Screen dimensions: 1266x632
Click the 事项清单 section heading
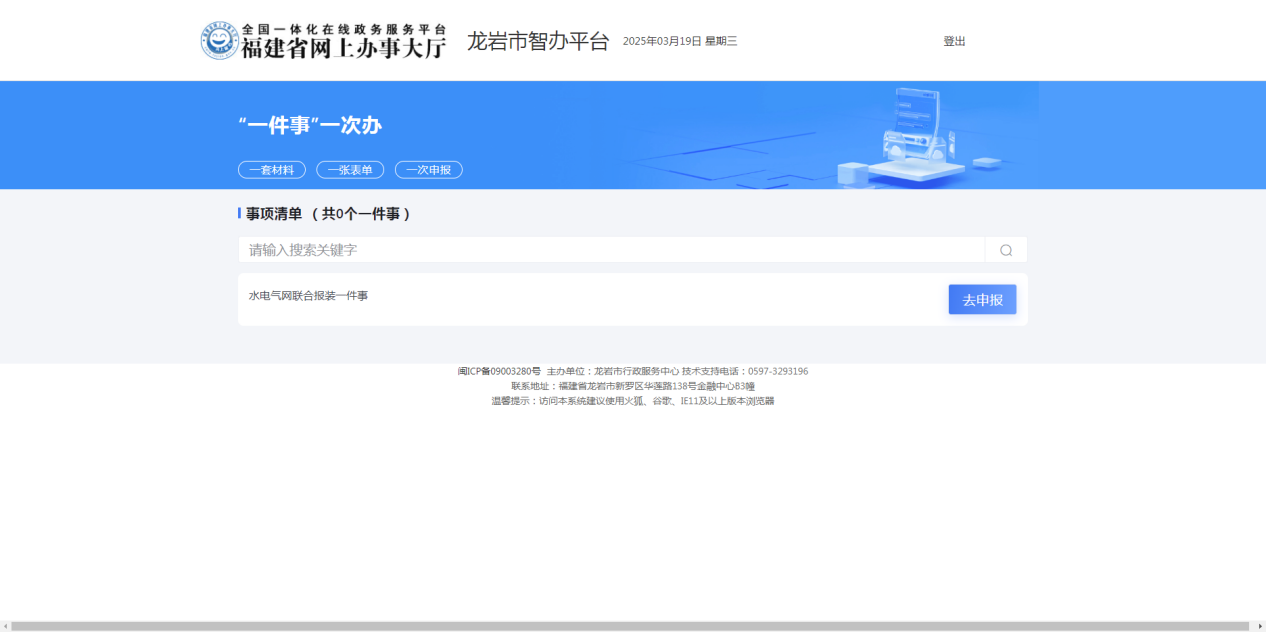(x=274, y=214)
